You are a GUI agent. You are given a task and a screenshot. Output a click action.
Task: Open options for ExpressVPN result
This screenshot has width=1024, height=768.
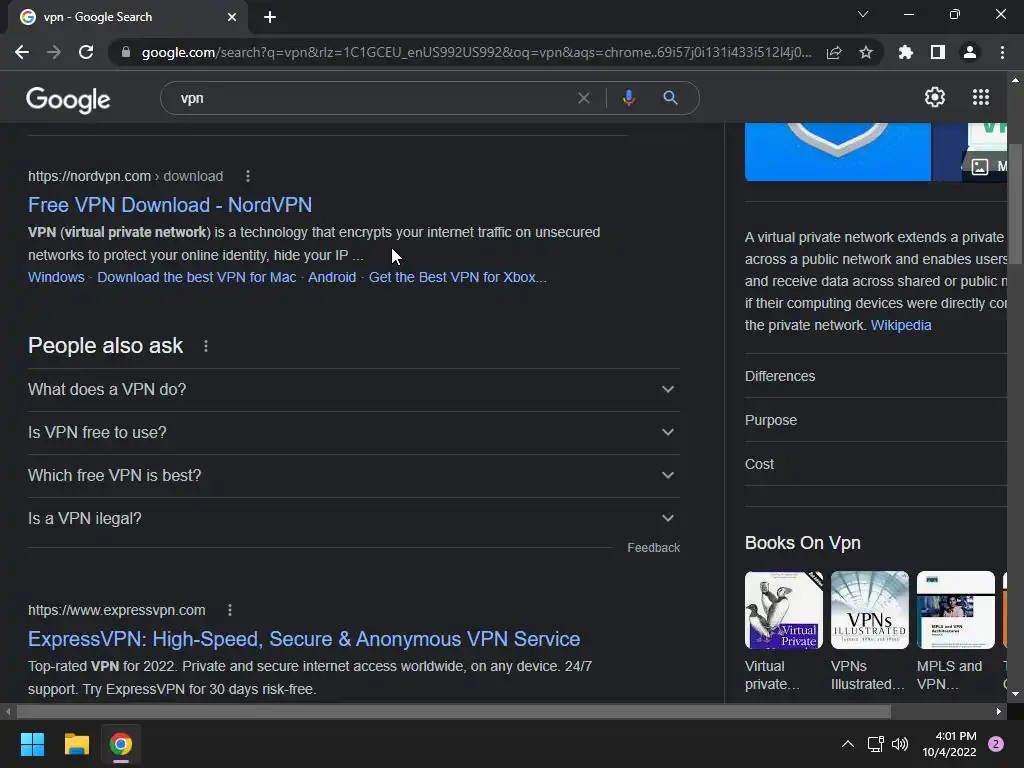click(x=230, y=610)
